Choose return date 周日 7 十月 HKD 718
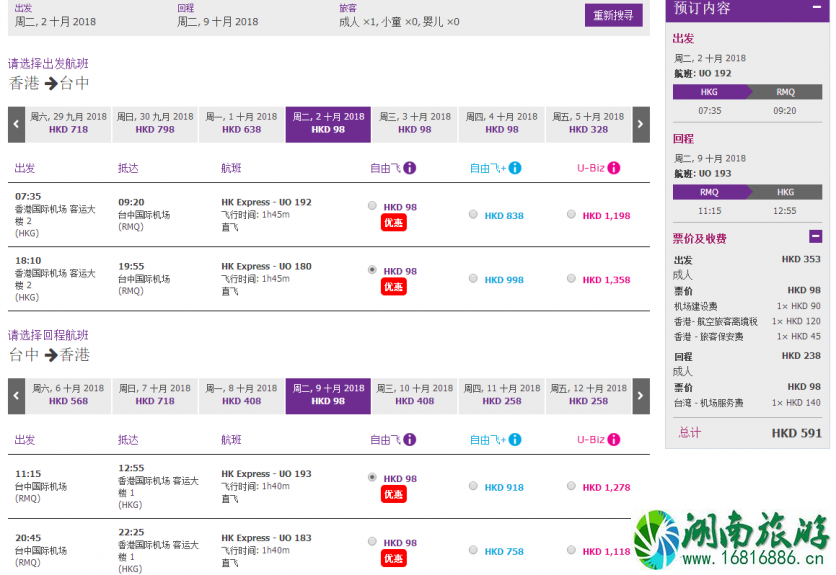This screenshot has width=836, height=575. coord(155,396)
